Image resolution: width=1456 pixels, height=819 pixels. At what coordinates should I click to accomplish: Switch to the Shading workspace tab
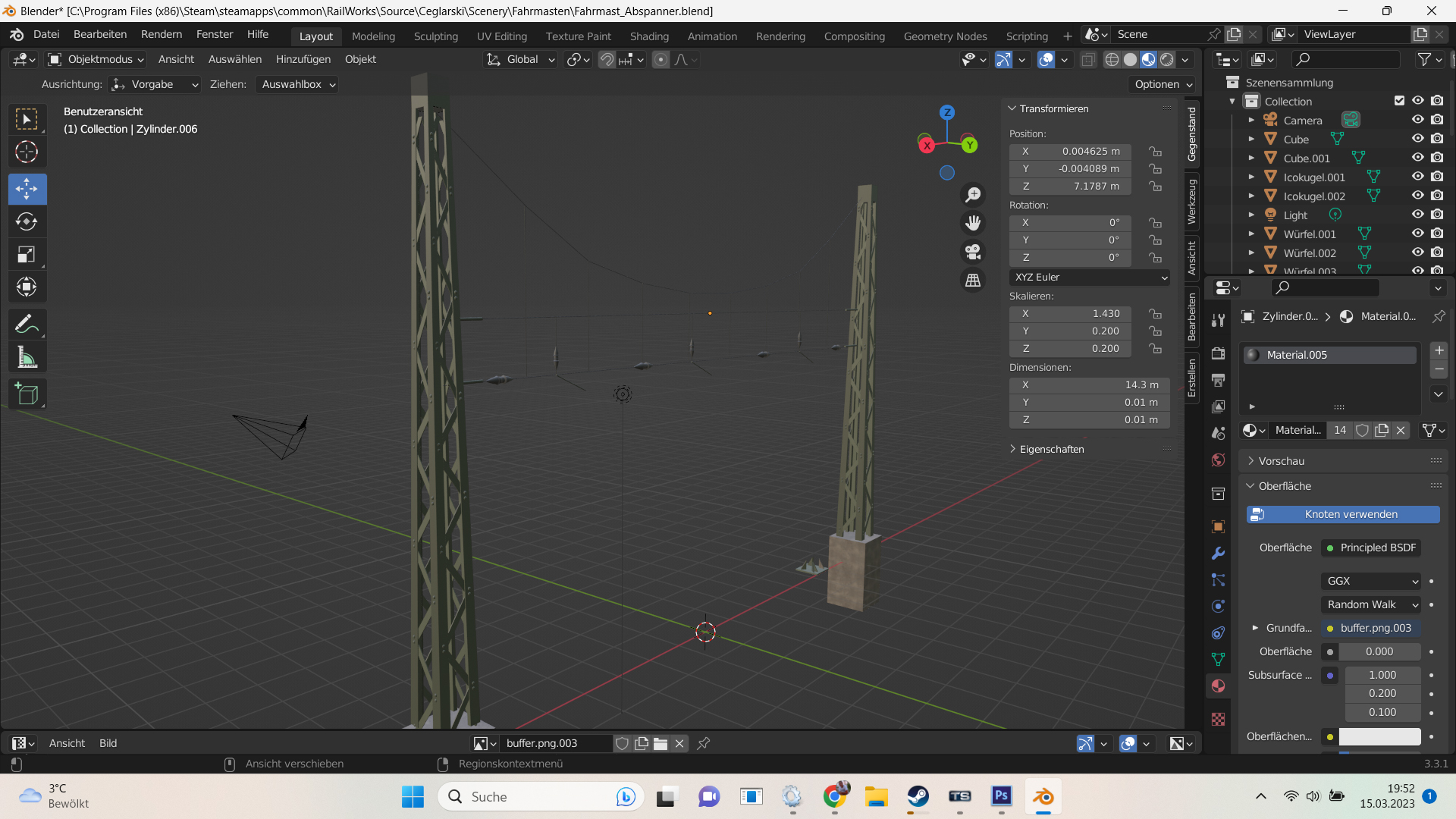coord(649,36)
